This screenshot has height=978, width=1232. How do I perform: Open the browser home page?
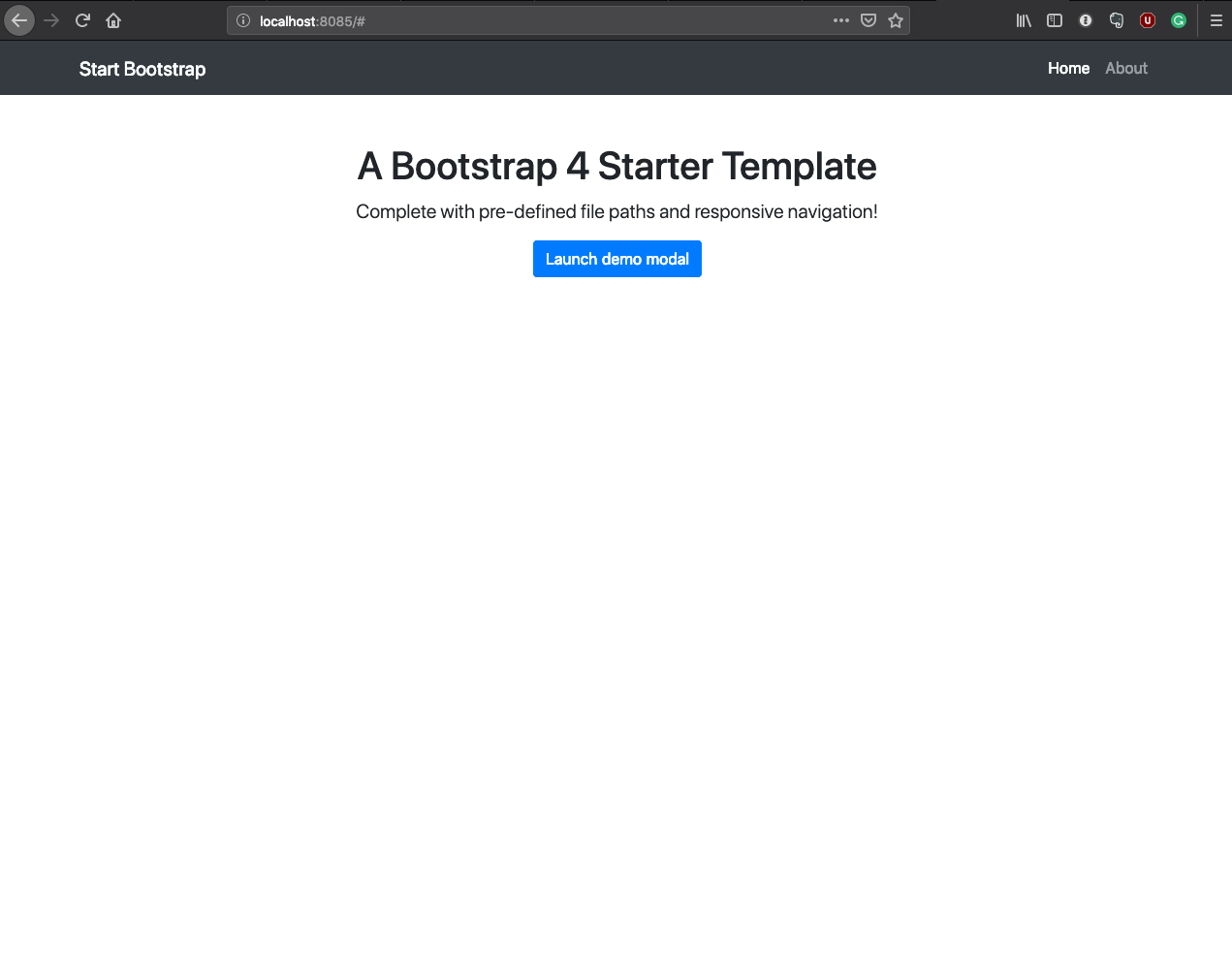113,20
